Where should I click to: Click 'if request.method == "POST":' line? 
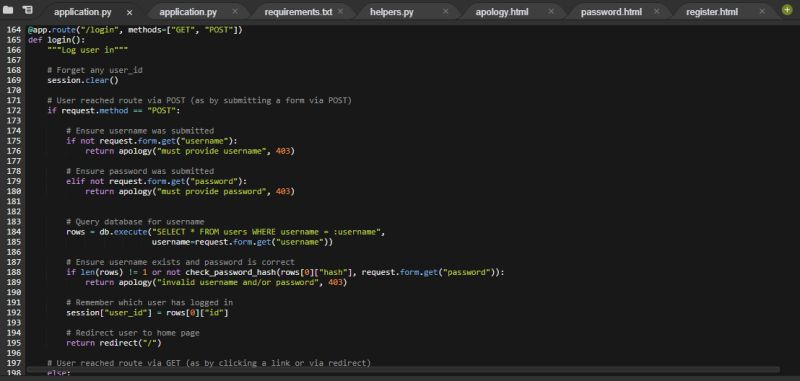[114, 111]
